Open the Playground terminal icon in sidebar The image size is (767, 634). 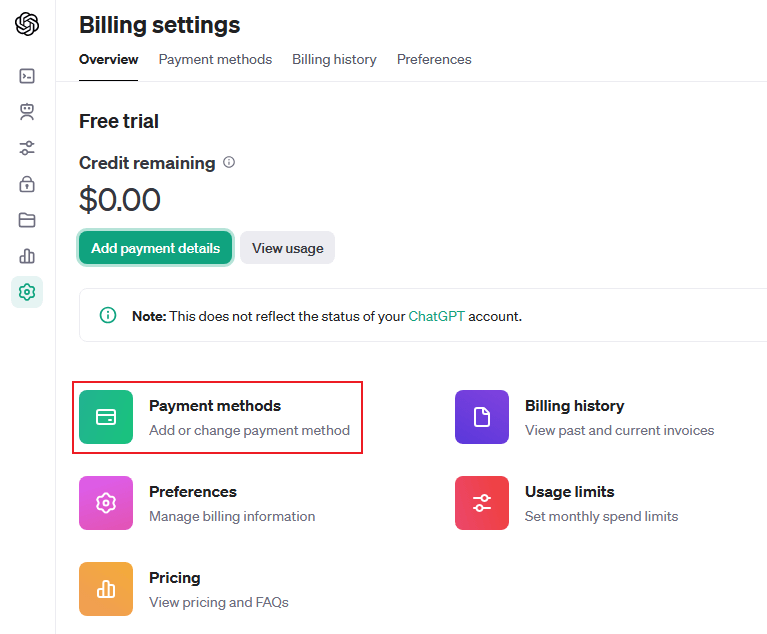pos(27,76)
